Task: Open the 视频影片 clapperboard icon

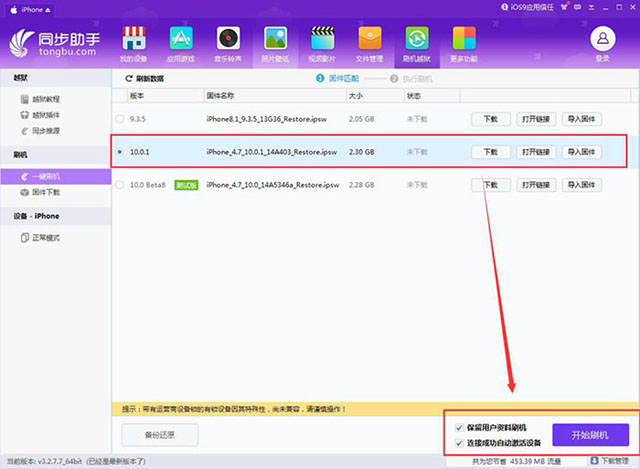Action: pyautogui.click(x=322, y=38)
